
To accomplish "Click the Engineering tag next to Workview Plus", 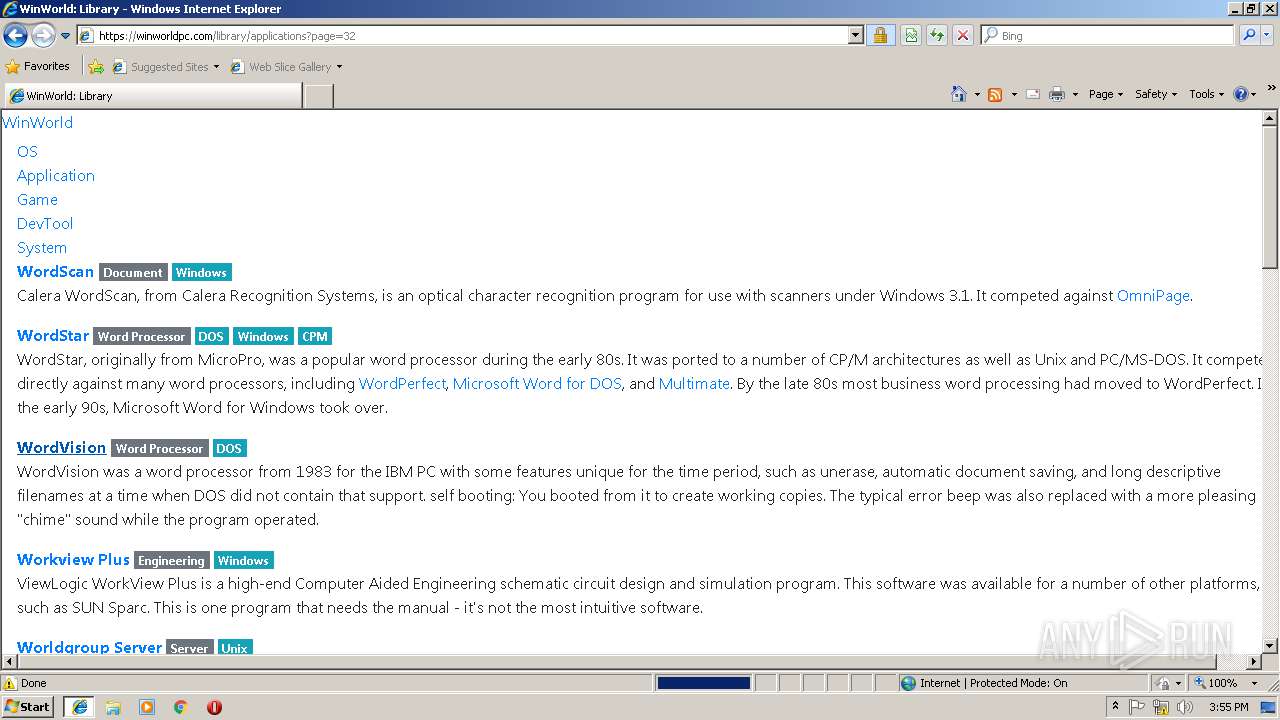I will [x=172, y=561].
